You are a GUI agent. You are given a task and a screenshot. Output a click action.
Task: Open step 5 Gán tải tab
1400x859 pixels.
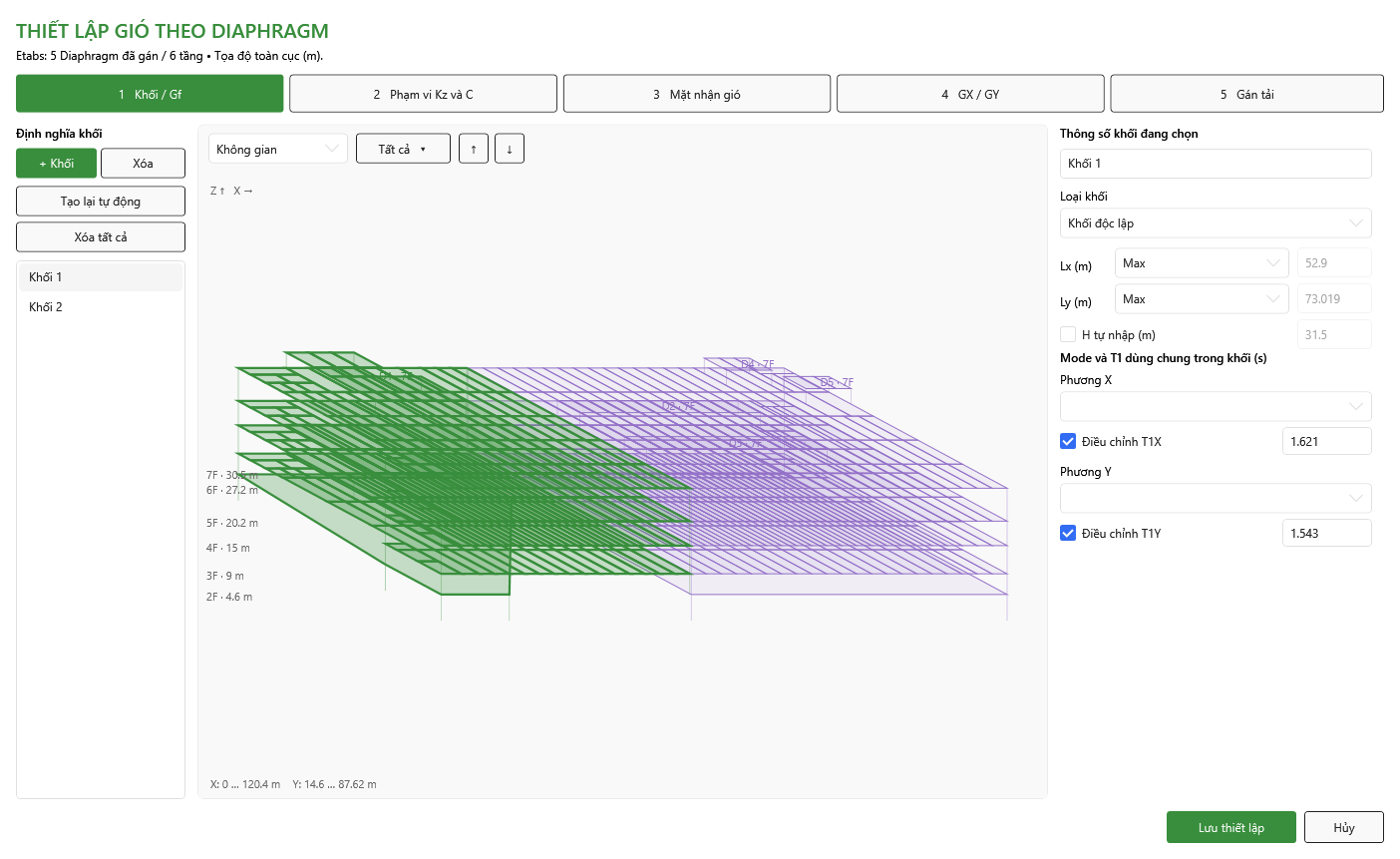click(x=1247, y=94)
